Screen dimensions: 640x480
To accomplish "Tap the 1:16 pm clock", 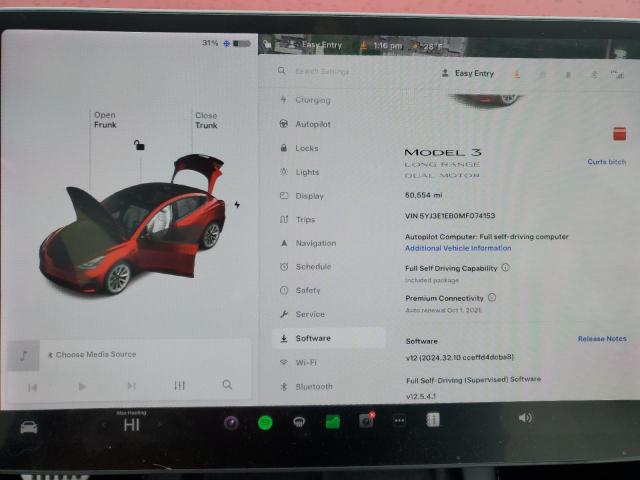I will (x=387, y=45).
